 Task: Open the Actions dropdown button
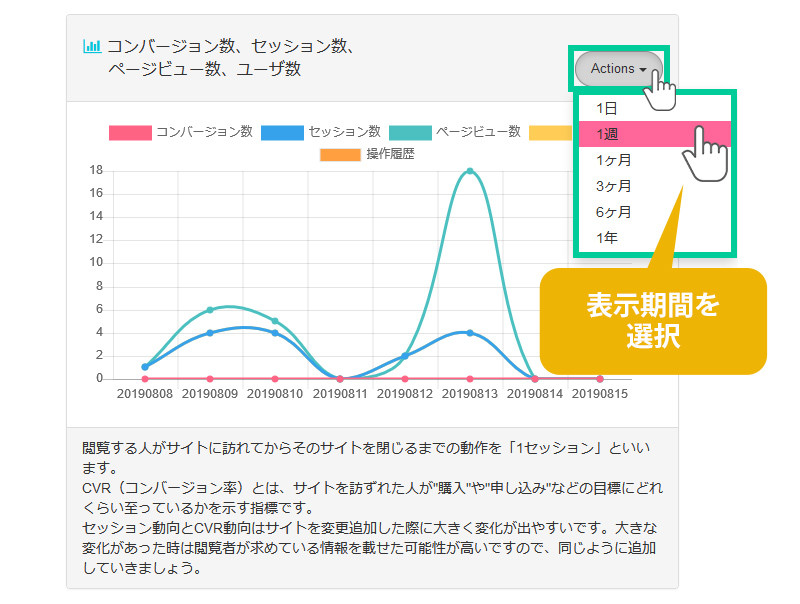[x=618, y=69]
